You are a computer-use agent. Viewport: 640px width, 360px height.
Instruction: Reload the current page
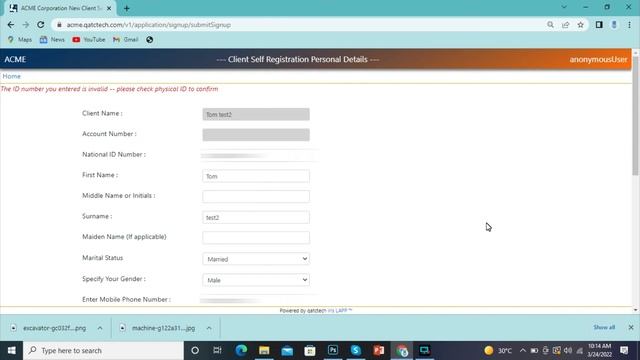[40, 25]
